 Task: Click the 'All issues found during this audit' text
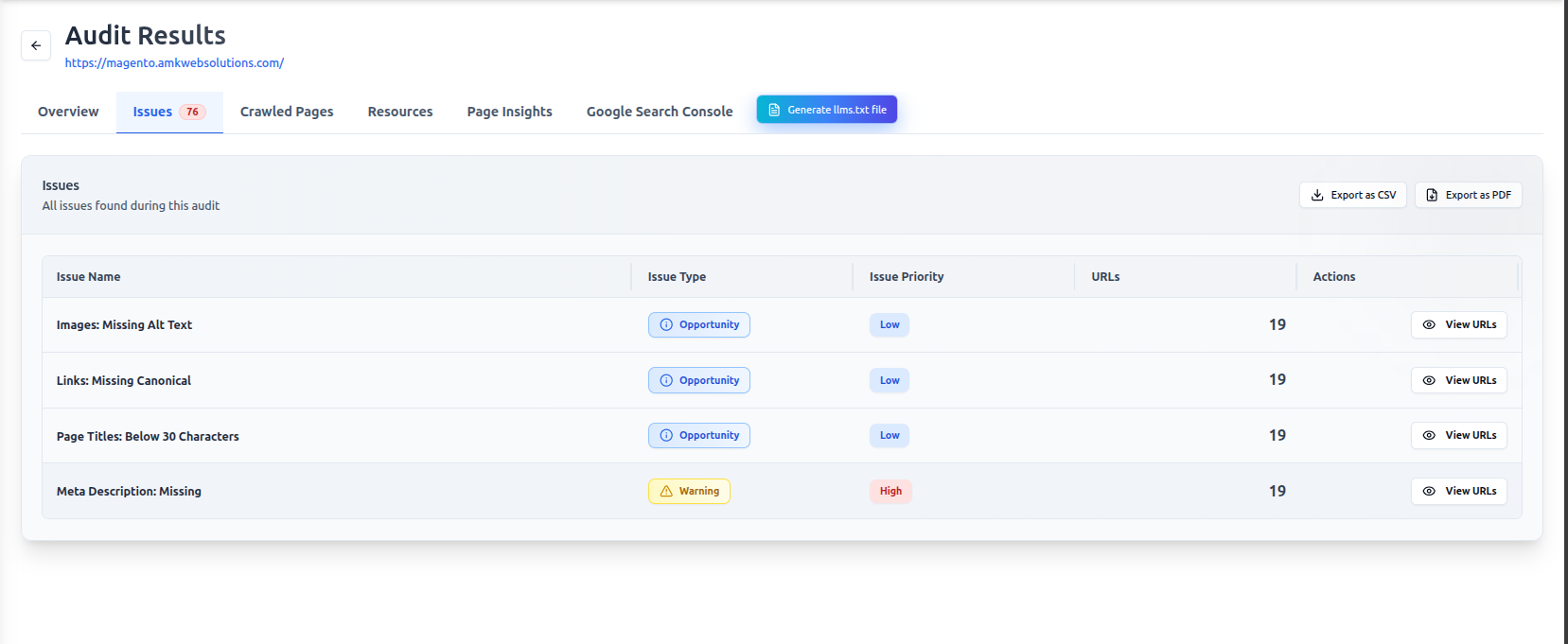tap(131, 205)
